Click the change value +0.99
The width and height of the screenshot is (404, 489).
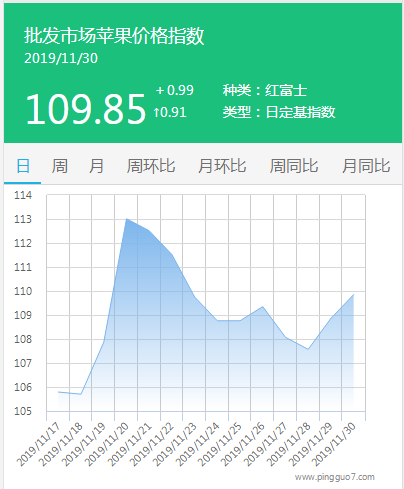pyautogui.click(x=175, y=90)
